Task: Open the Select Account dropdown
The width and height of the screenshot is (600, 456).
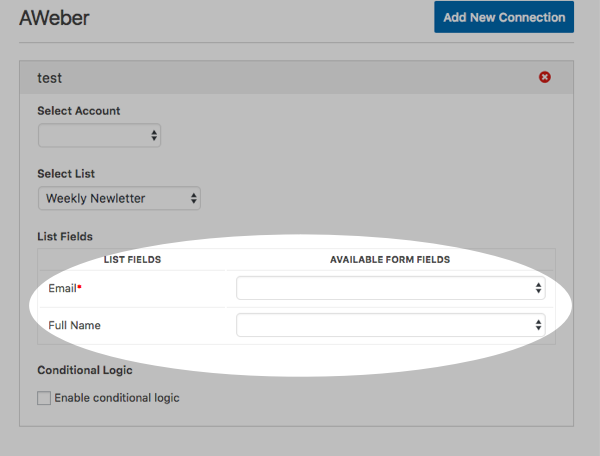Action: [x=99, y=135]
